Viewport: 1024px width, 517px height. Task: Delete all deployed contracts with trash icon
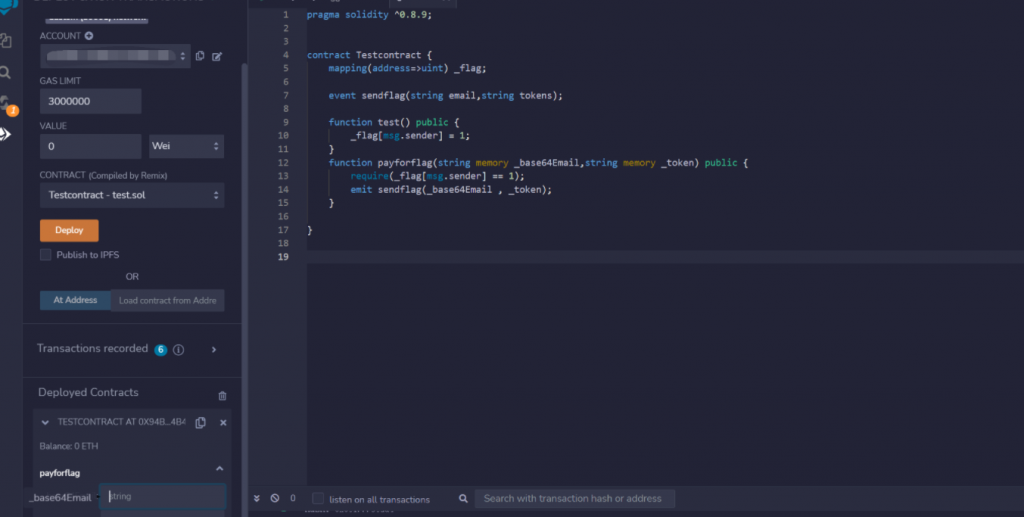pos(222,396)
